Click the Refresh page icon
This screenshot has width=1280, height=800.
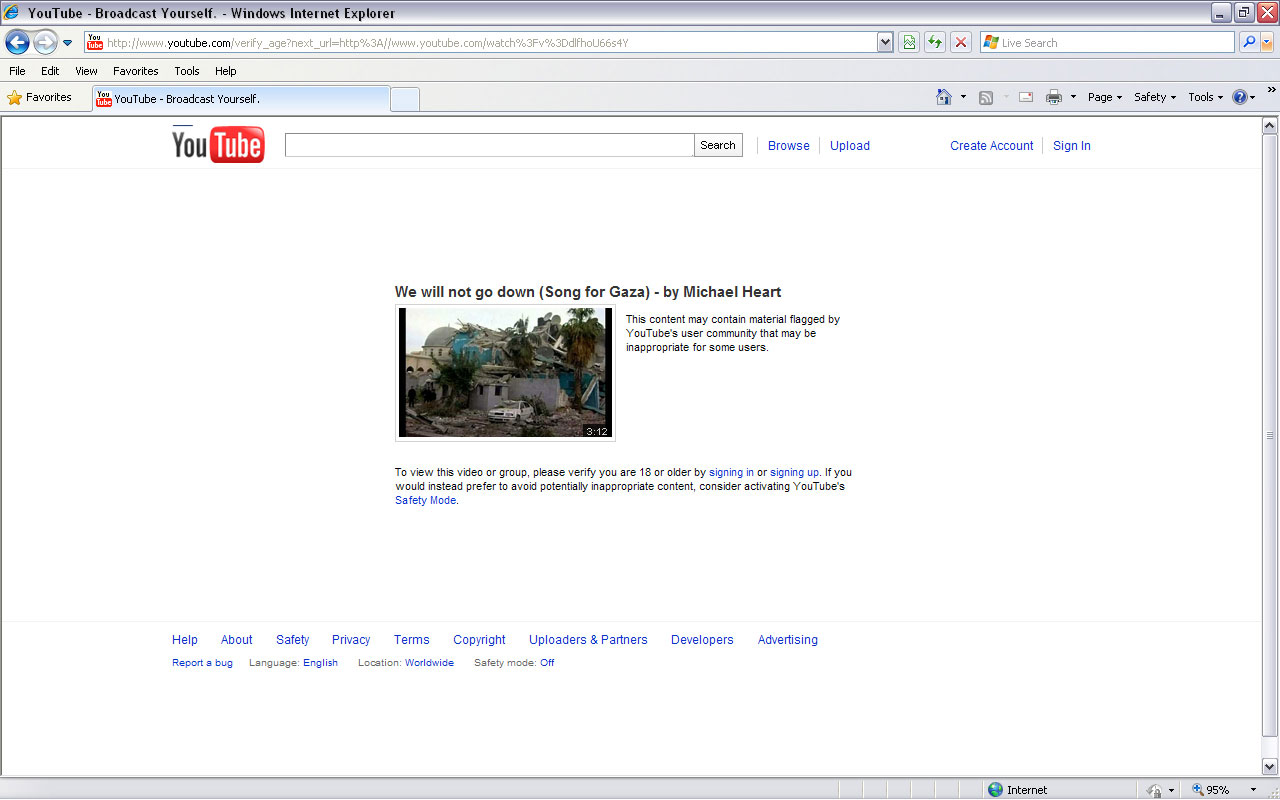tap(935, 43)
